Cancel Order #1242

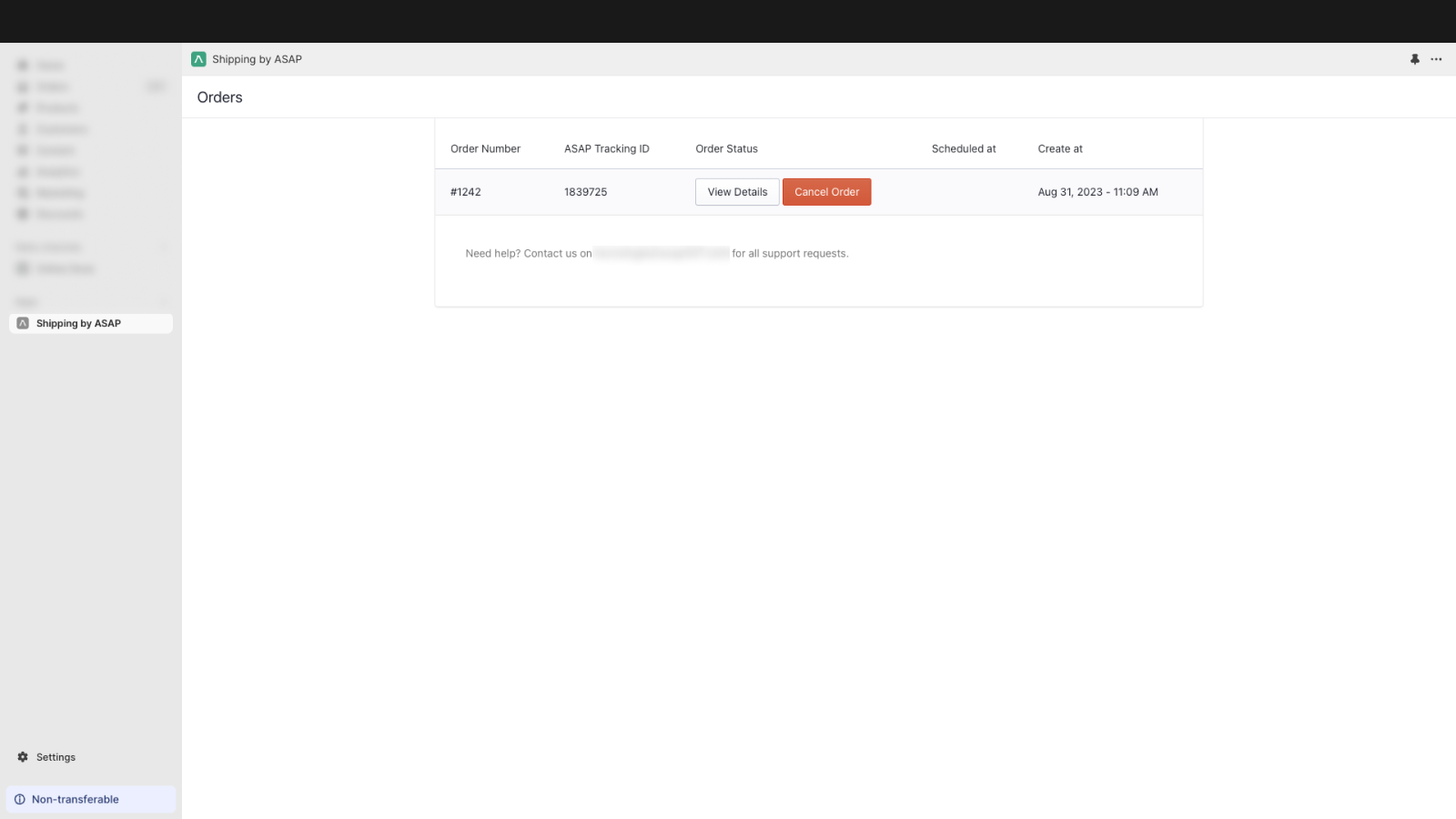[826, 192]
